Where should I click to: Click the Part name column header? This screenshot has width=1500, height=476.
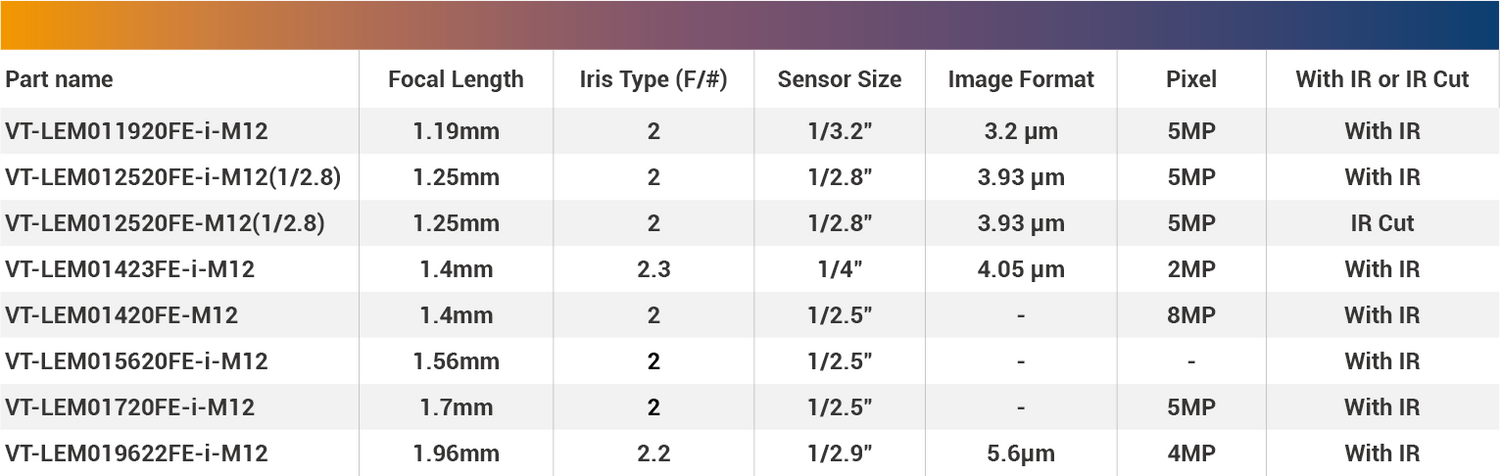(x=59, y=79)
